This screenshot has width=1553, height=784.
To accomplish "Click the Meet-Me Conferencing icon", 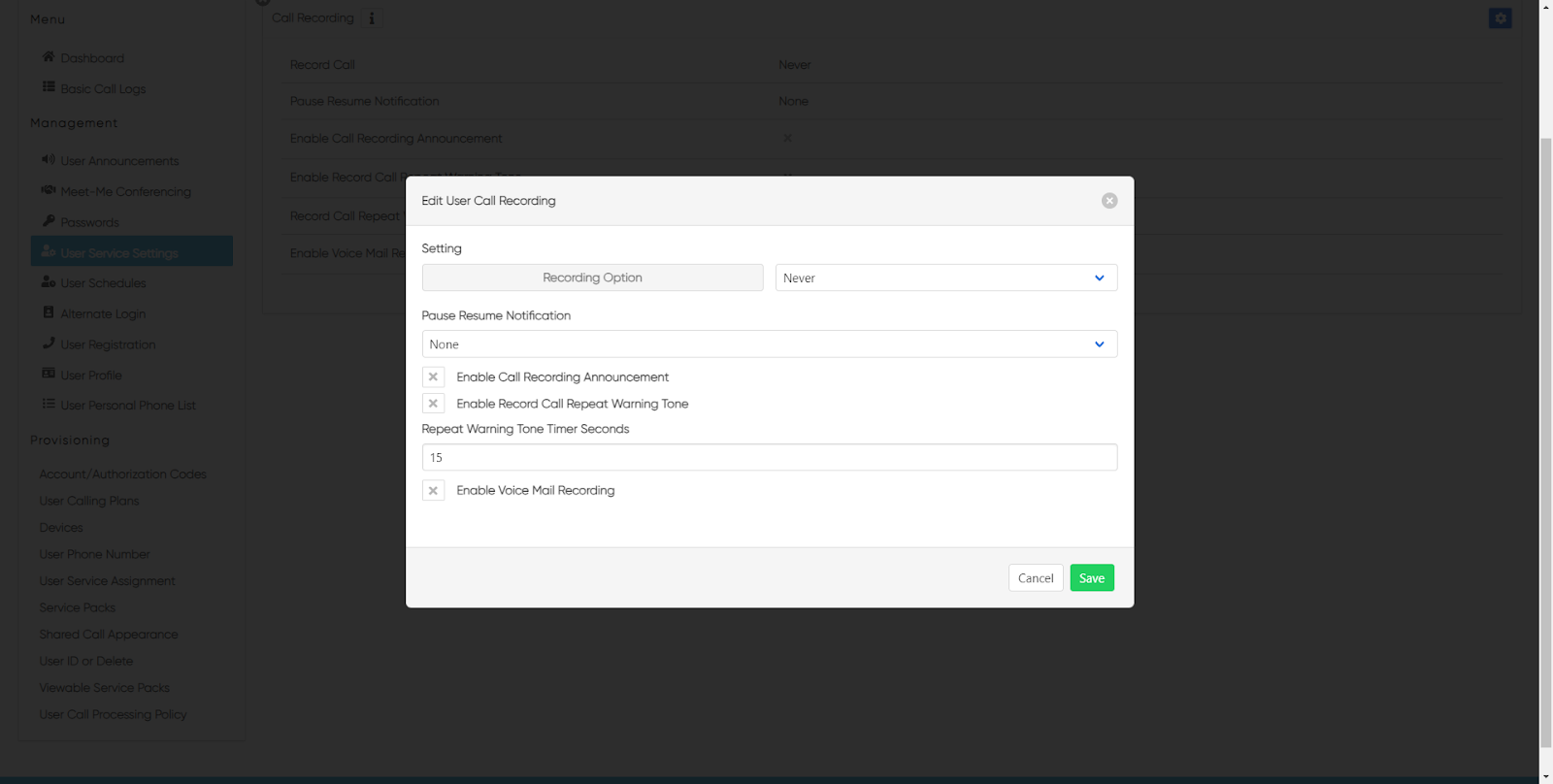I will [49, 190].
